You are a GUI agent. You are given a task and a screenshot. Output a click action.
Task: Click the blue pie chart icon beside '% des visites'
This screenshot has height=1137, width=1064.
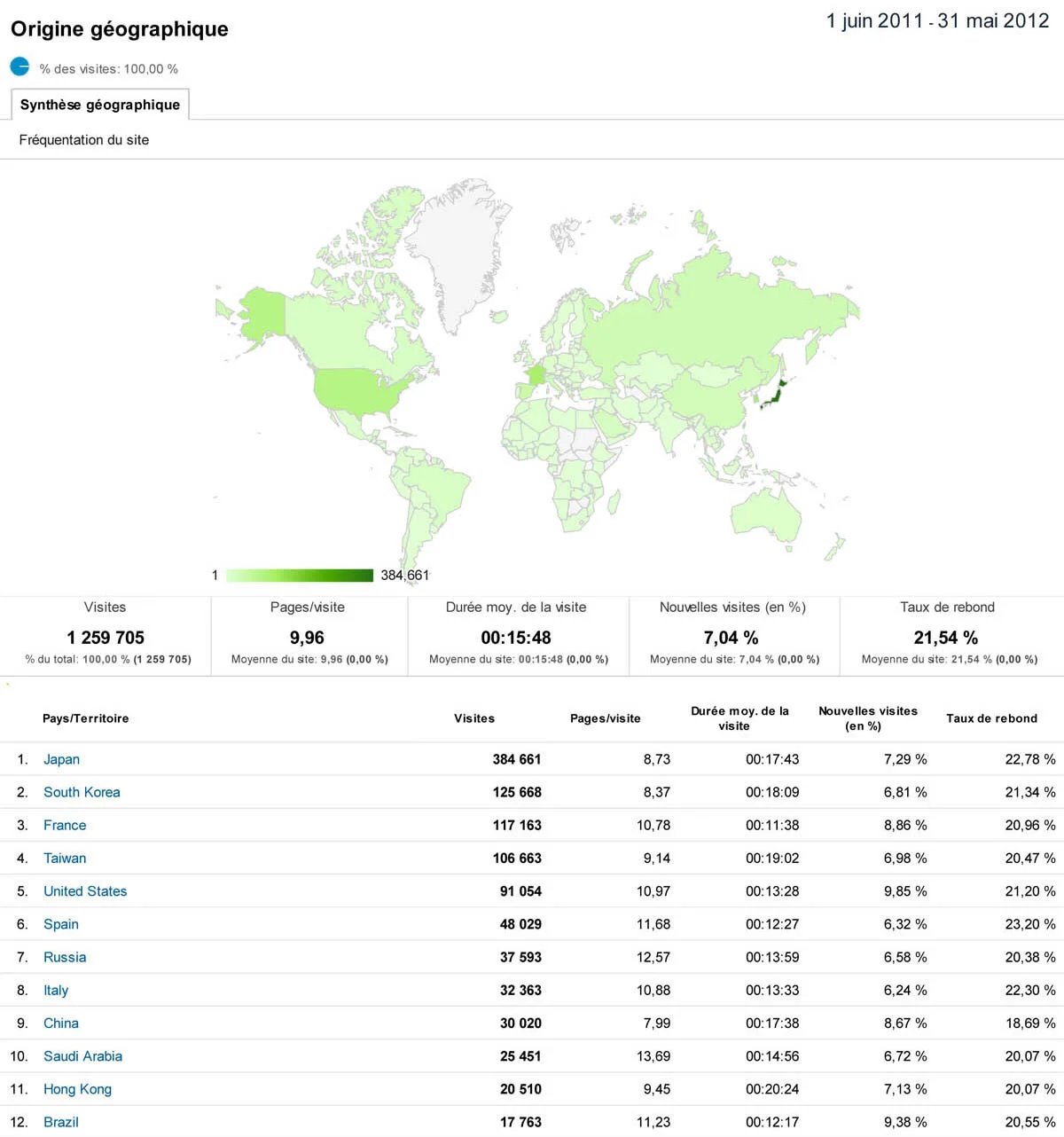[19, 65]
